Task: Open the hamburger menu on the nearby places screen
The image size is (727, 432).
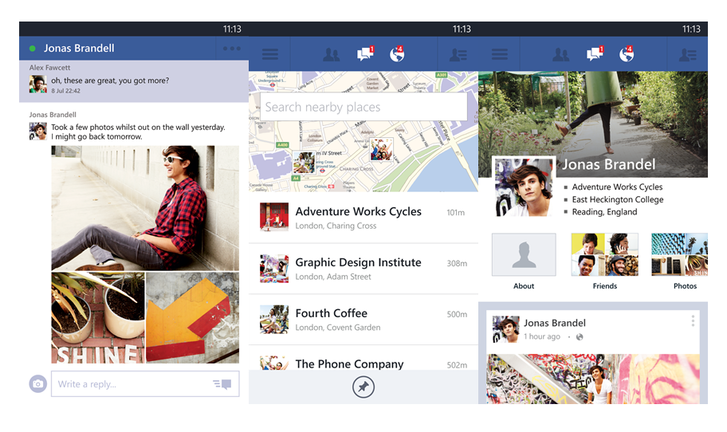Action: pos(270,55)
